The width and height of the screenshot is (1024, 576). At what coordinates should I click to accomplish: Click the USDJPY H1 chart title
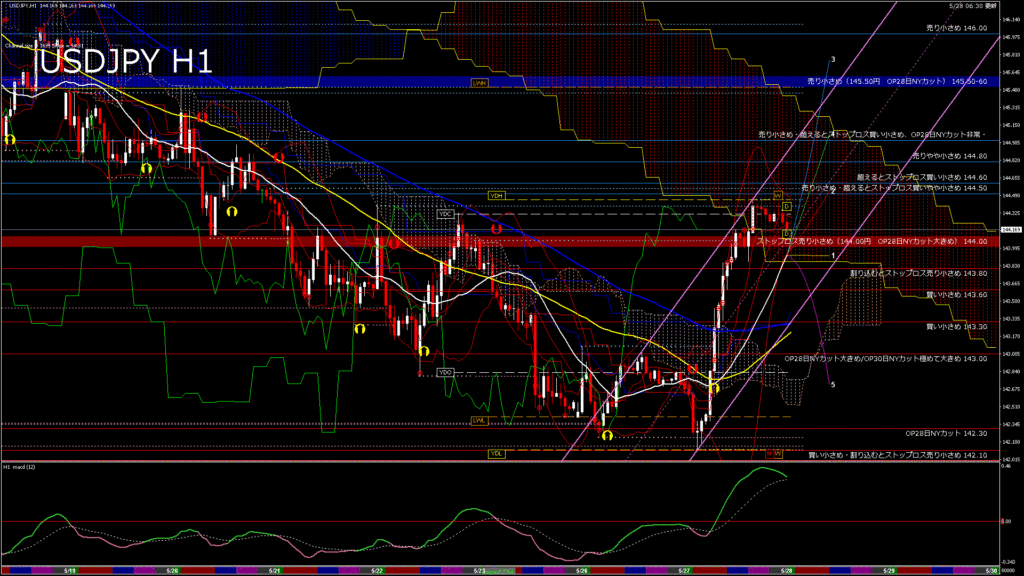(x=126, y=62)
